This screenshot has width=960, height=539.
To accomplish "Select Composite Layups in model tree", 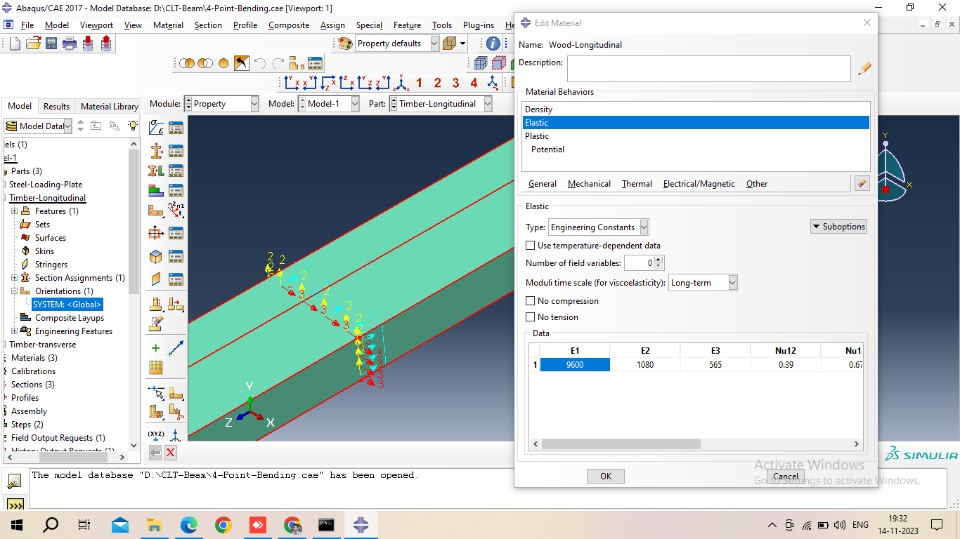I will pos(69,318).
